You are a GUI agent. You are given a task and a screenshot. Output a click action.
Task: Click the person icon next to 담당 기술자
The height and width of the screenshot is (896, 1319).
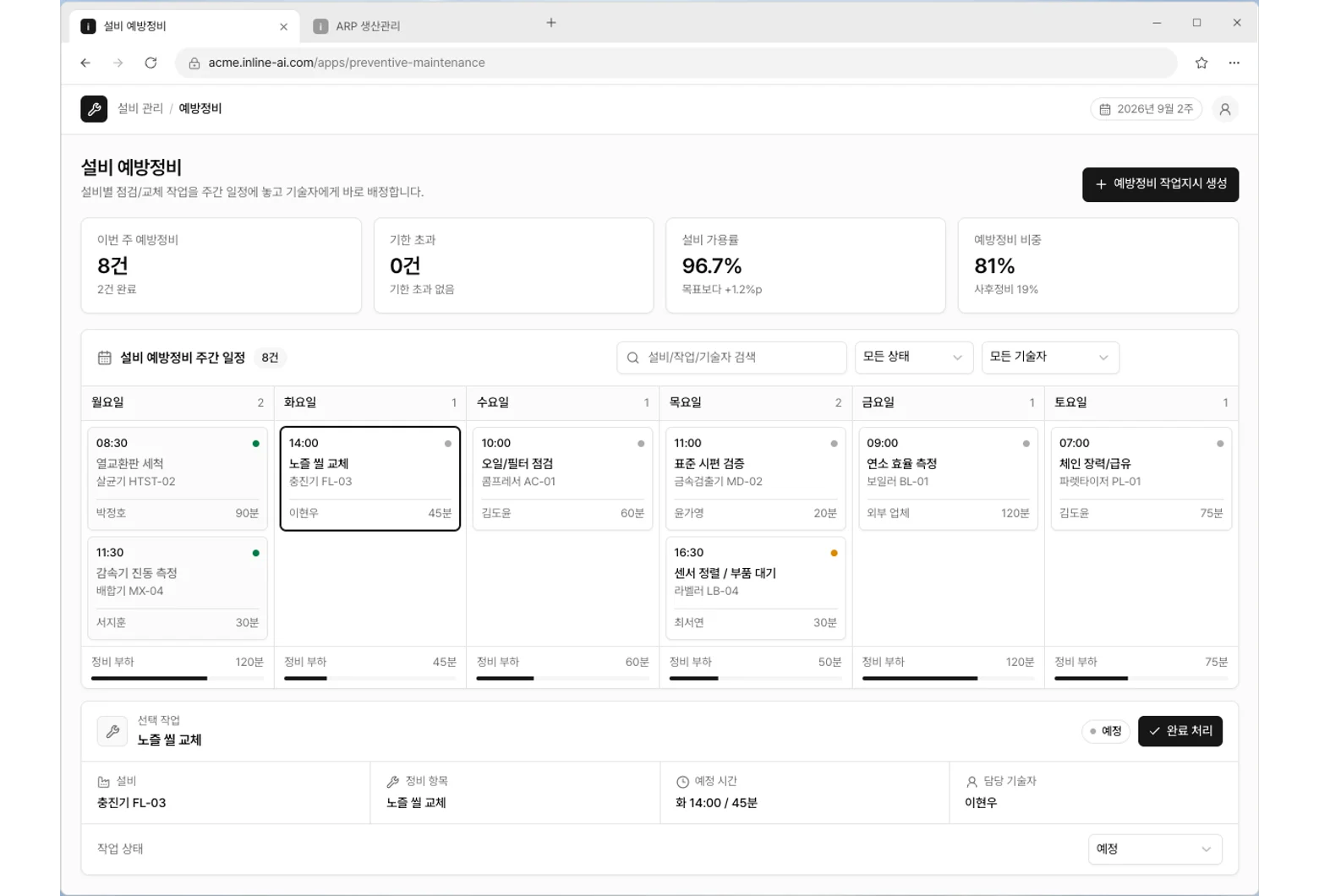tap(971, 782)
